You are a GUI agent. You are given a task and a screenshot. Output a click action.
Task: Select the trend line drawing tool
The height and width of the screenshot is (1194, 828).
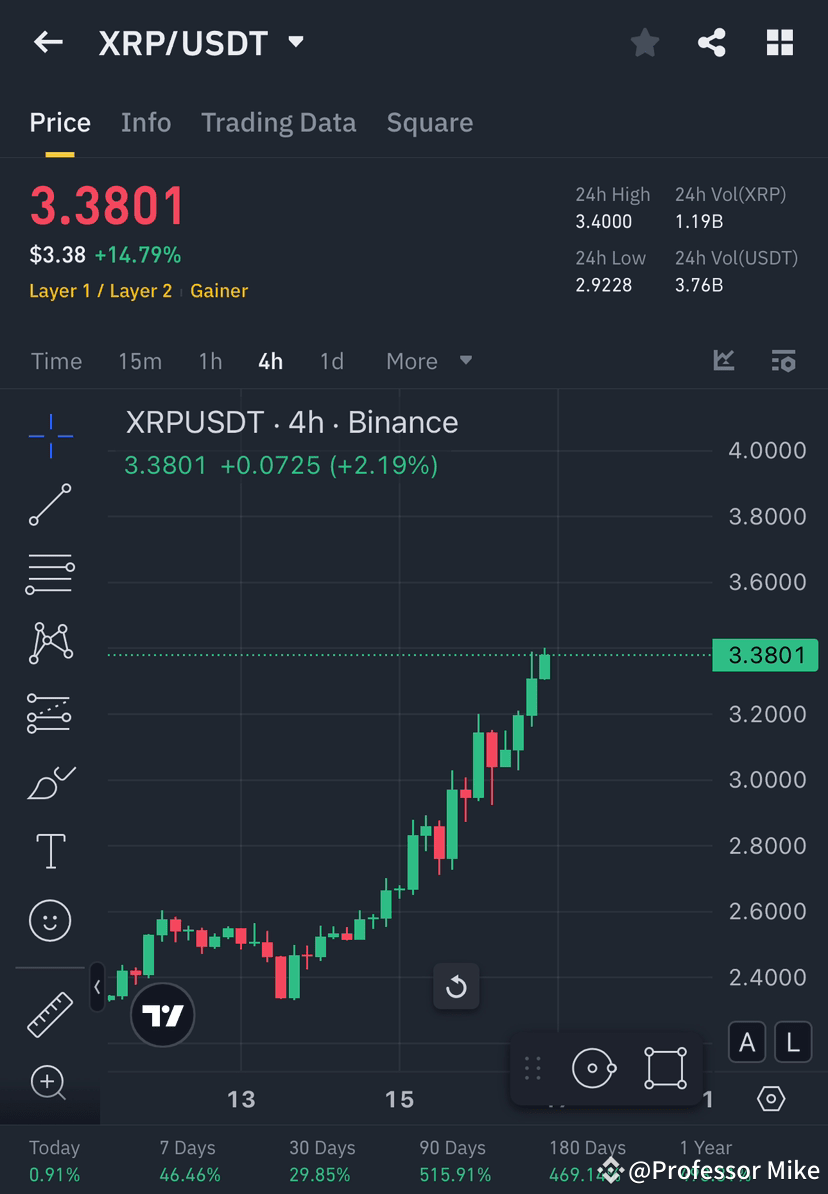click(x=50, y=505)
